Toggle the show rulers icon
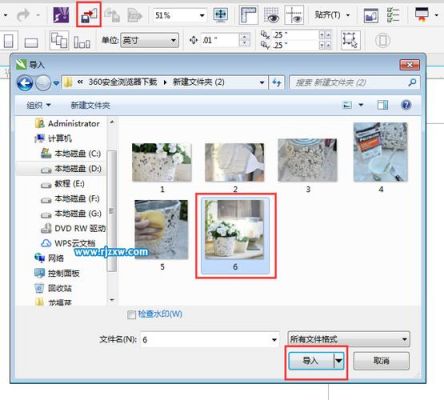 [249, 15]
